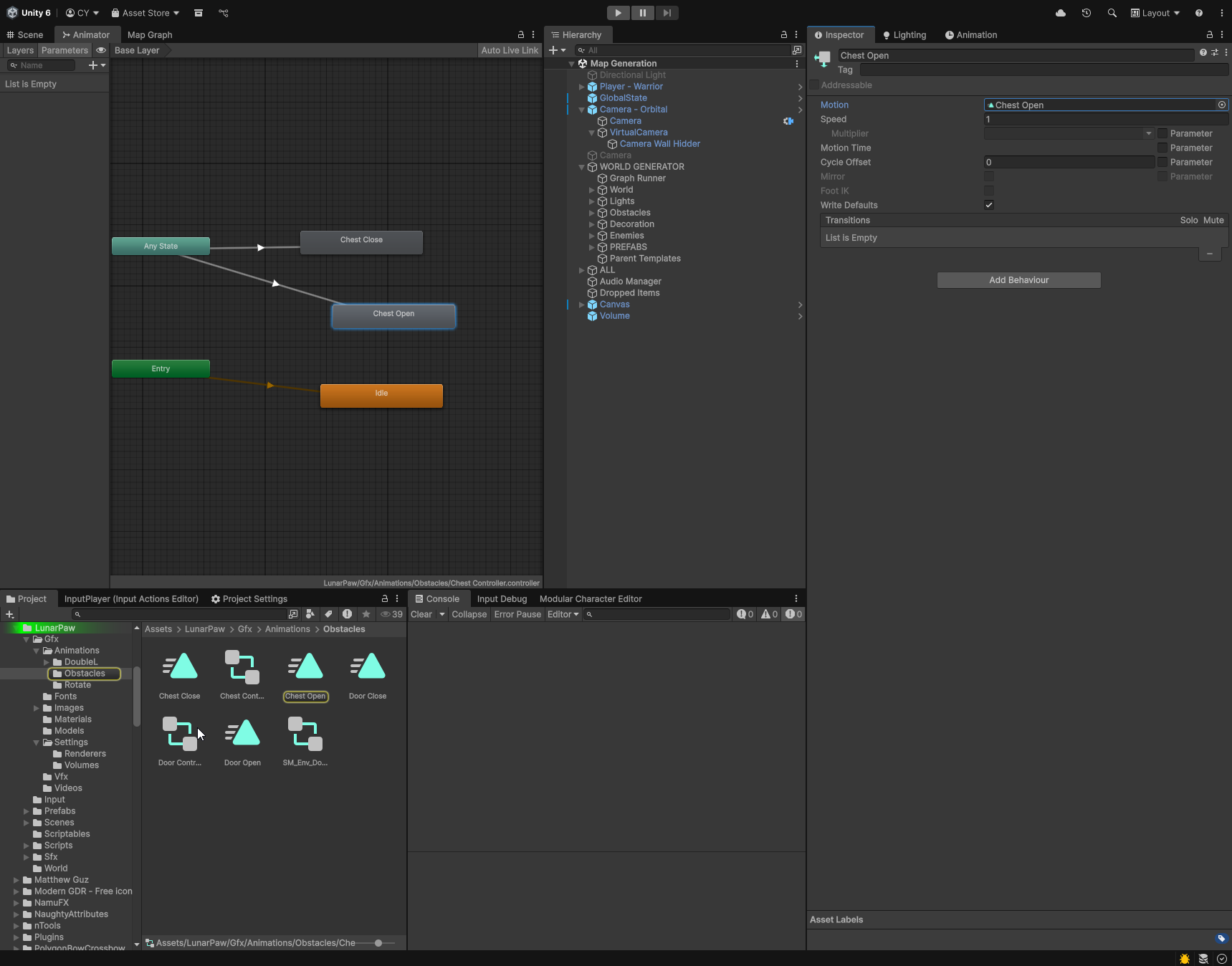Adjust the Project icon size slider
This screenshot has width=1232, height=966.
(378, 943)
